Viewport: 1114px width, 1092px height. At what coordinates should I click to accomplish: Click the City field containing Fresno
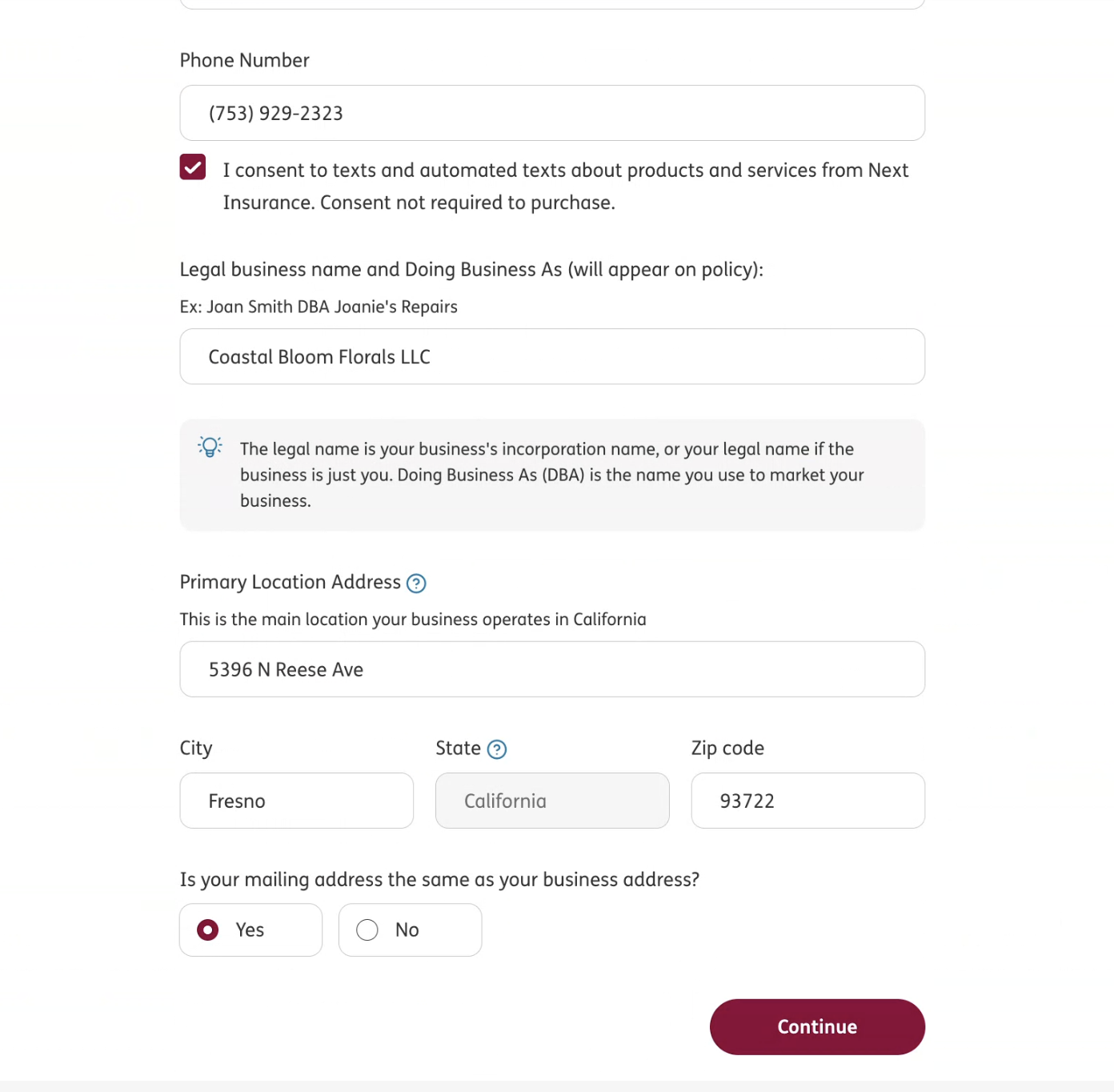pos(297,801)
